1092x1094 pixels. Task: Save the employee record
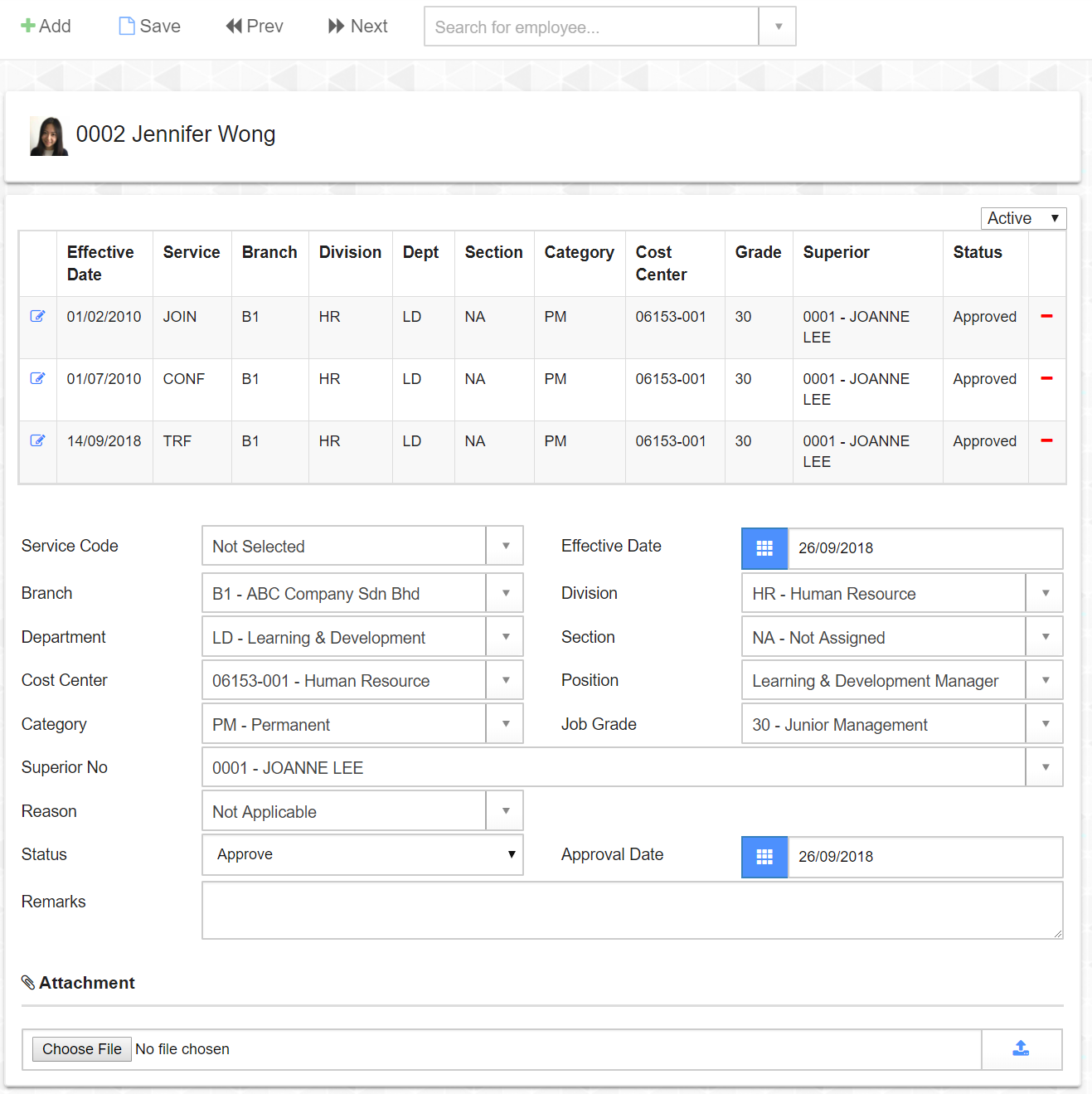149,27
